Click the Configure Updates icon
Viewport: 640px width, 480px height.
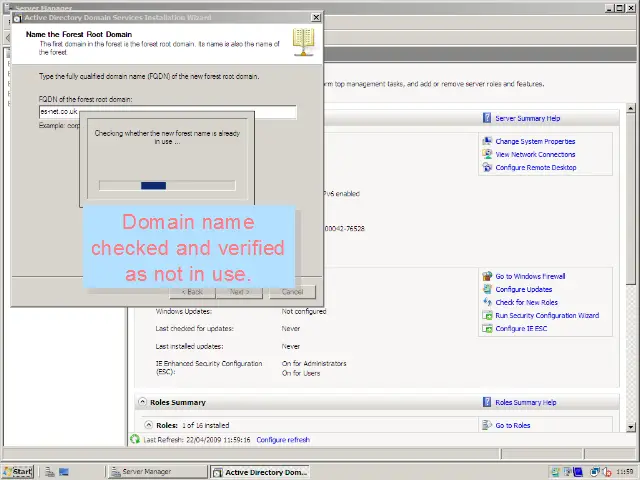tap(487, 289)
